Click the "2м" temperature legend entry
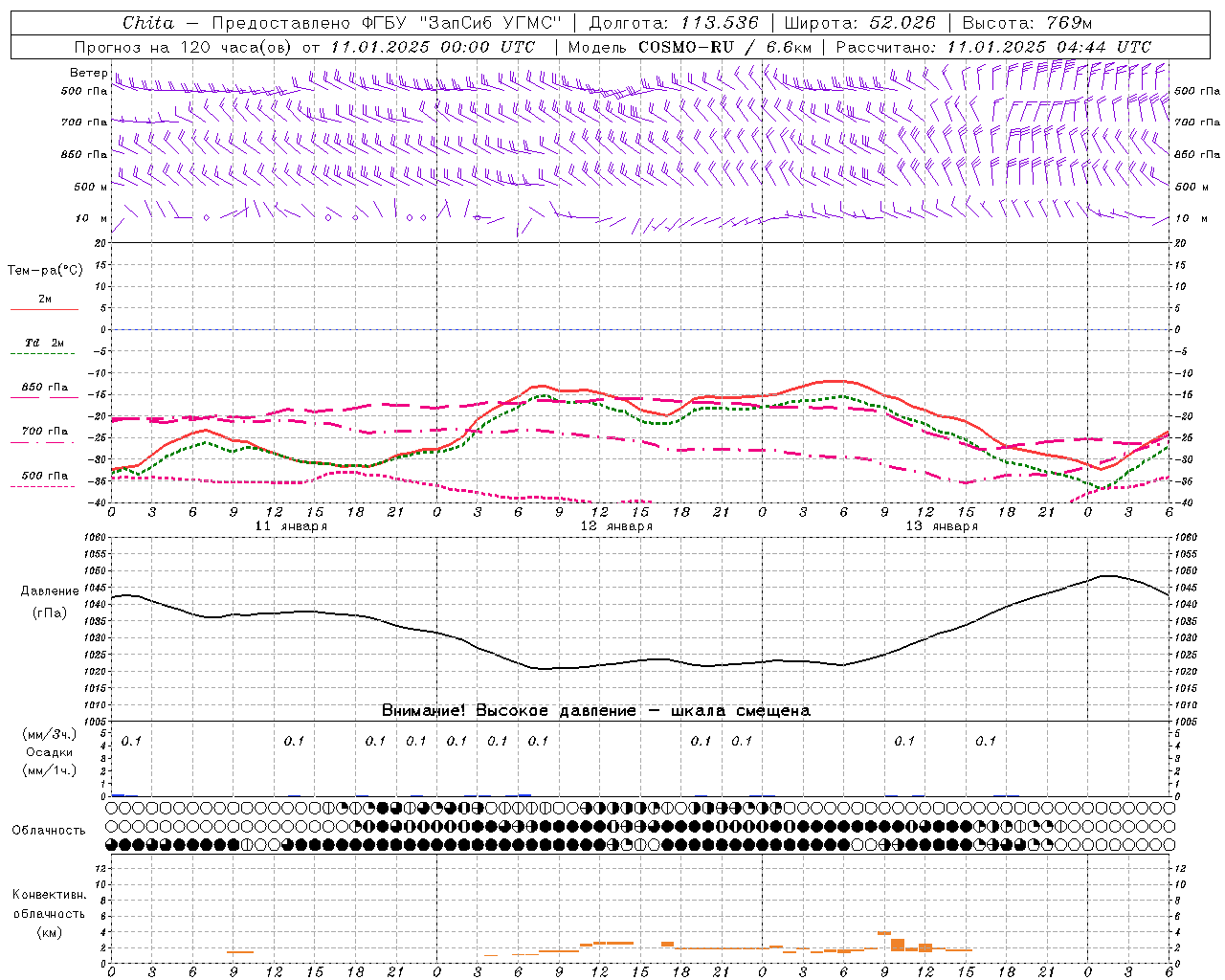 pyautogui.click(x=45, y=299)
